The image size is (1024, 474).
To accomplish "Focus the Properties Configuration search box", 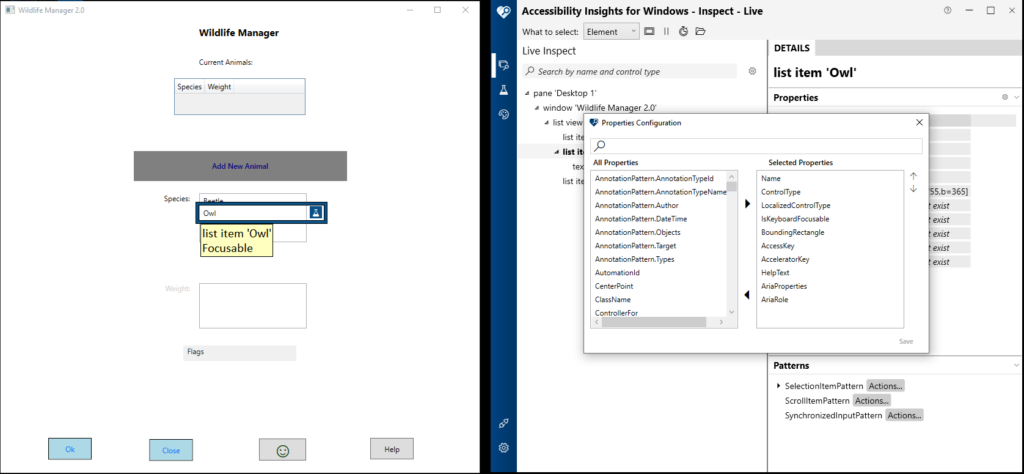I will 756,146.
